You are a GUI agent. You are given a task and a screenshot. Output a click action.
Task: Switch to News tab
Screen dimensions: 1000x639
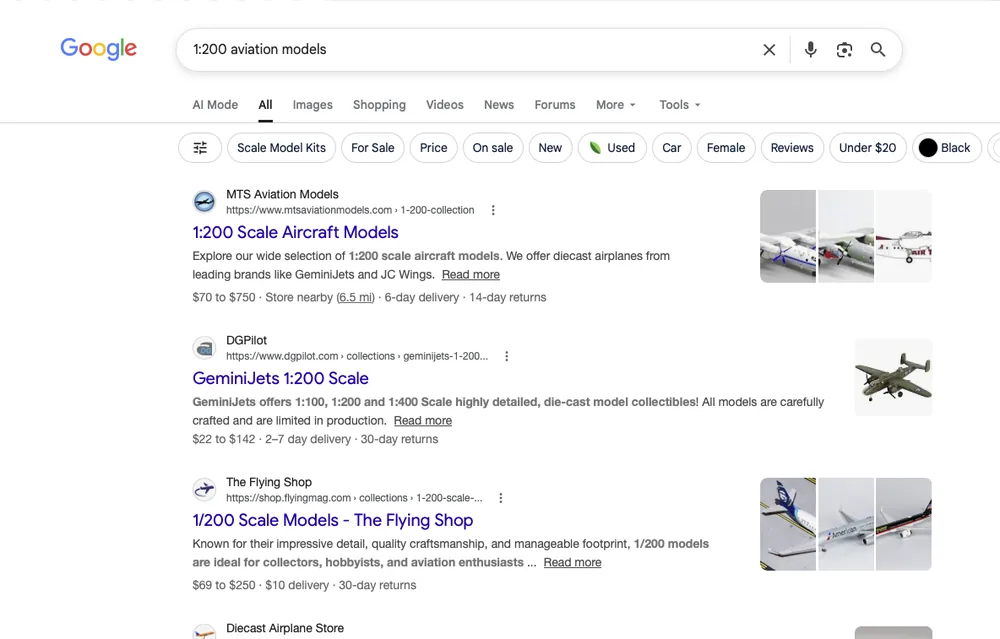point(499,105)
